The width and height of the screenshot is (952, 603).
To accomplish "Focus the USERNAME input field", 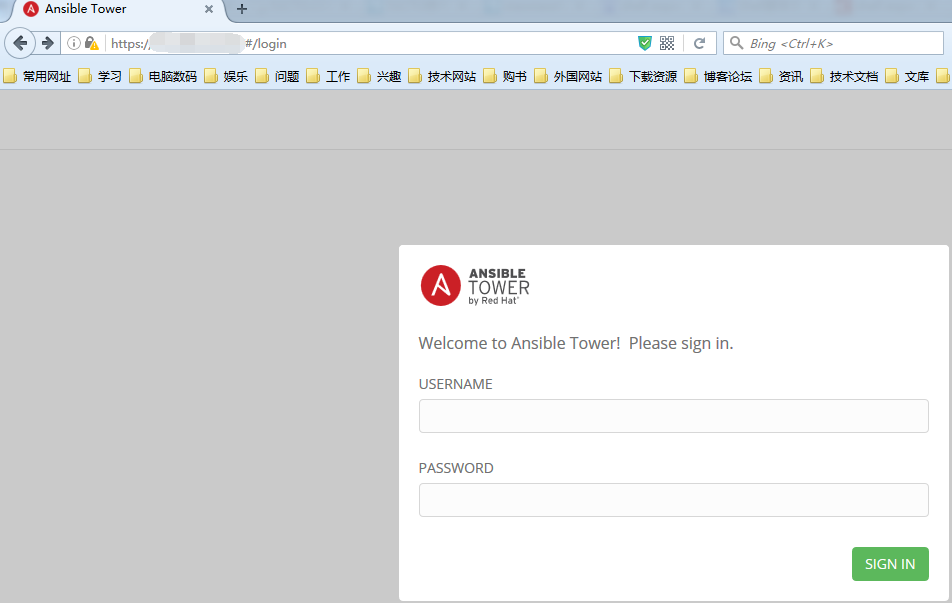I will point(673,416).
